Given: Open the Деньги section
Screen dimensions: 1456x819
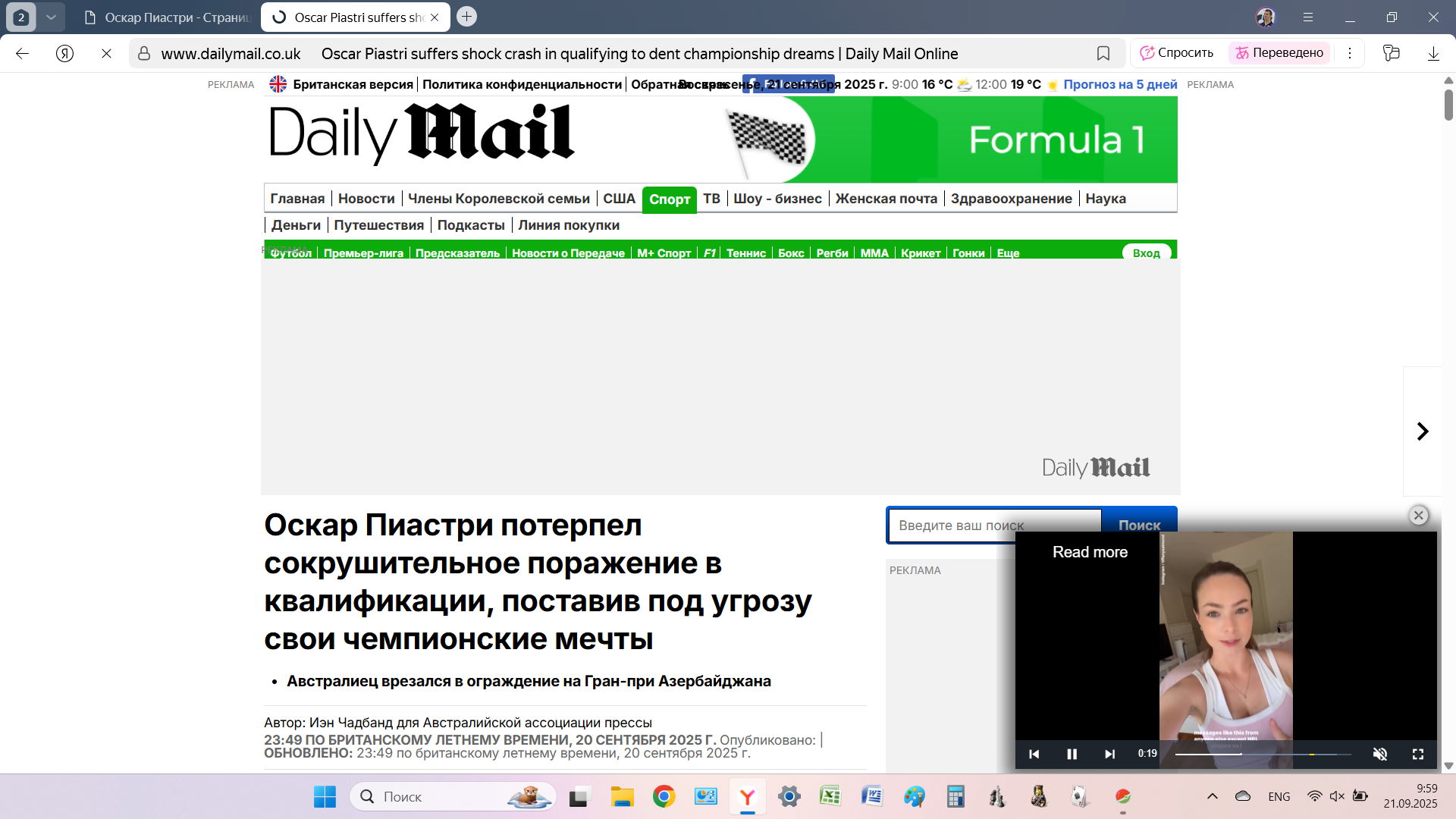Looking at the screenshot, I should coord(296,224).
